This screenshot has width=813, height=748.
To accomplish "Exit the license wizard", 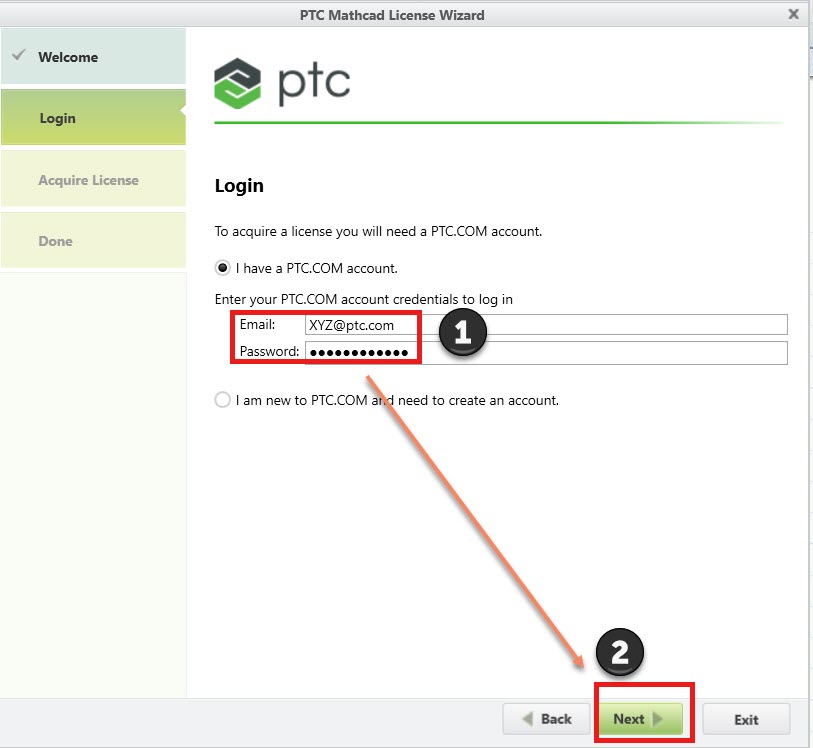I will pos(745,719).
